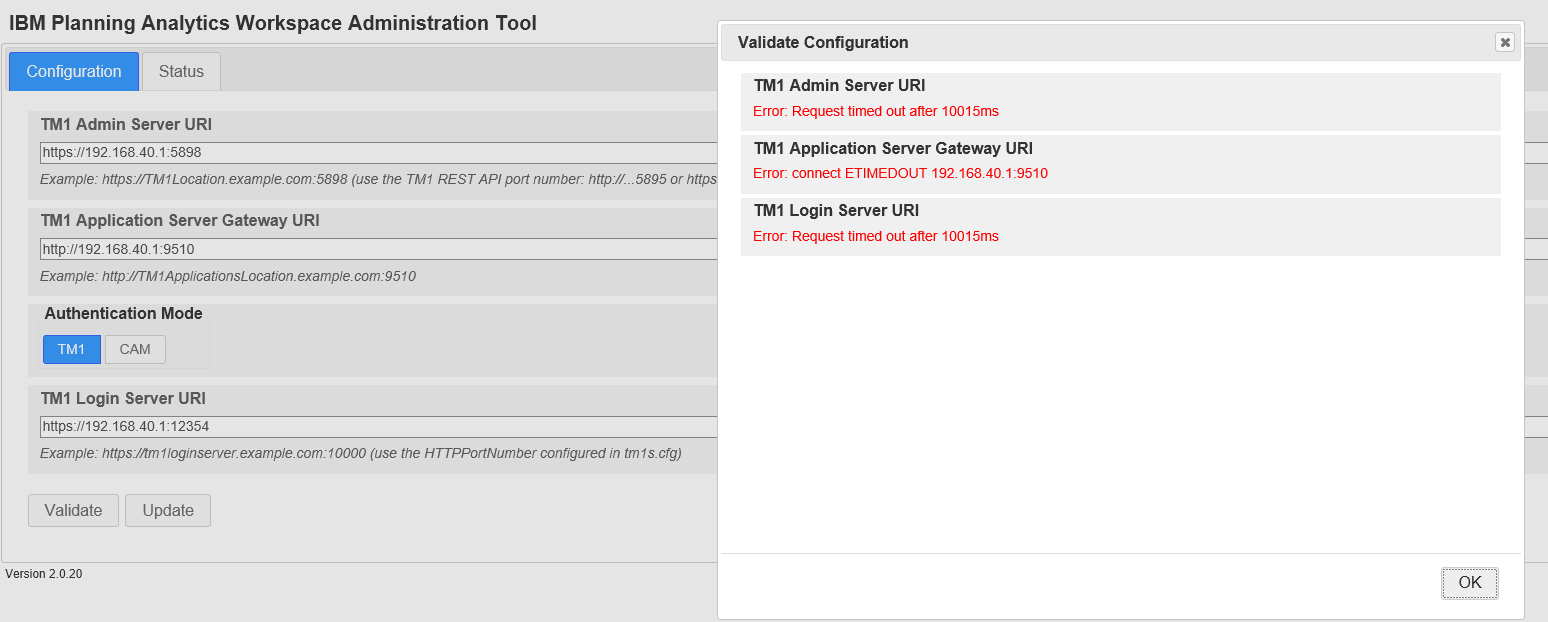Click the Authentication Mode label
The height and width of the screenshot is (622, 1548).
pos(124,313)
